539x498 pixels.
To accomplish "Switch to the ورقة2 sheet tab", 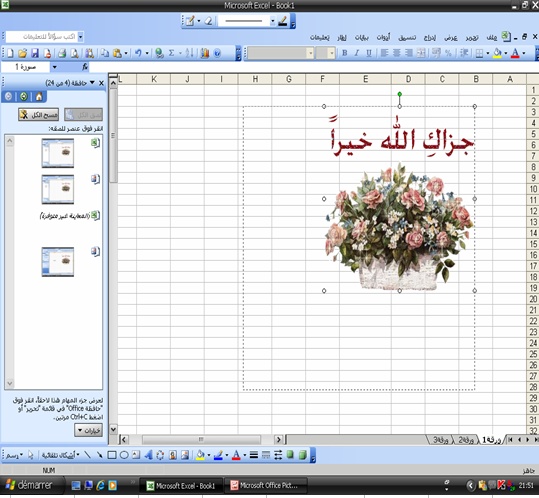I will pos(466,440).
